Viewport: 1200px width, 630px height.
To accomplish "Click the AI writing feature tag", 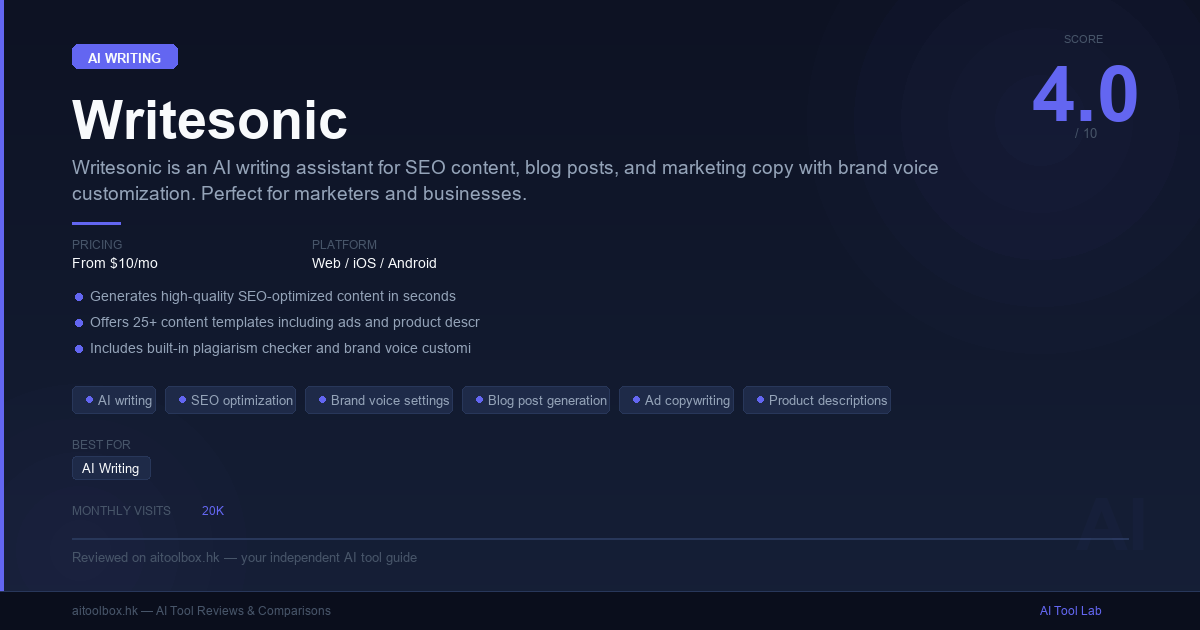I will (x=114, y=400).
